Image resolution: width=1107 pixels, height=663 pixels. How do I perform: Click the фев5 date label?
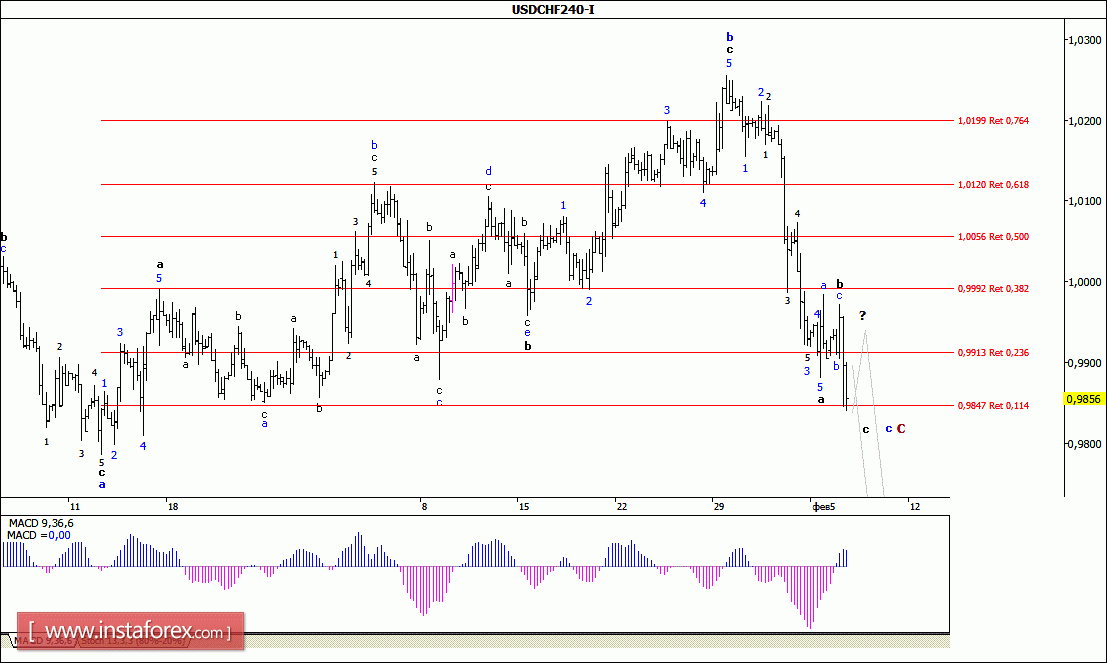[824, 506]
